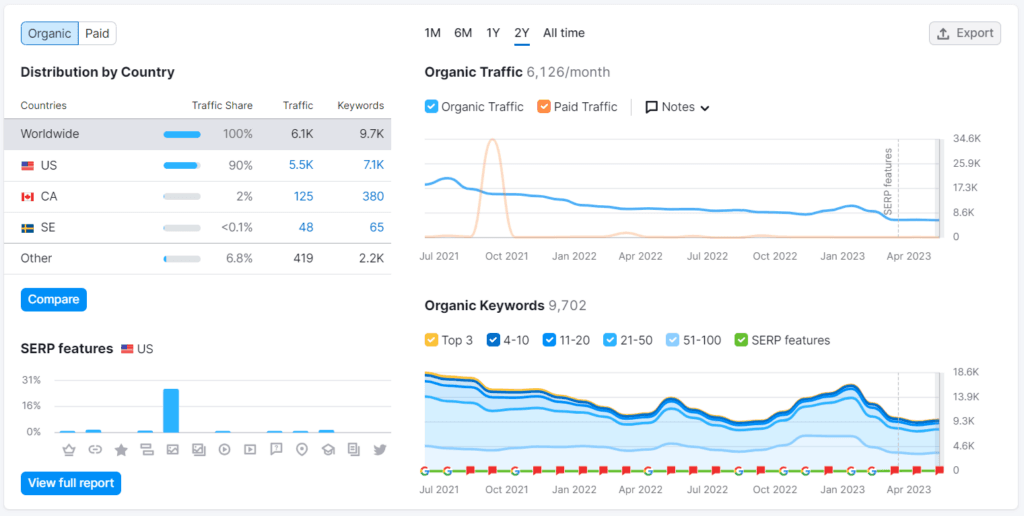Click the Compare button
1024x516 pixels.
pyautogui.click(x=54, y=299)
